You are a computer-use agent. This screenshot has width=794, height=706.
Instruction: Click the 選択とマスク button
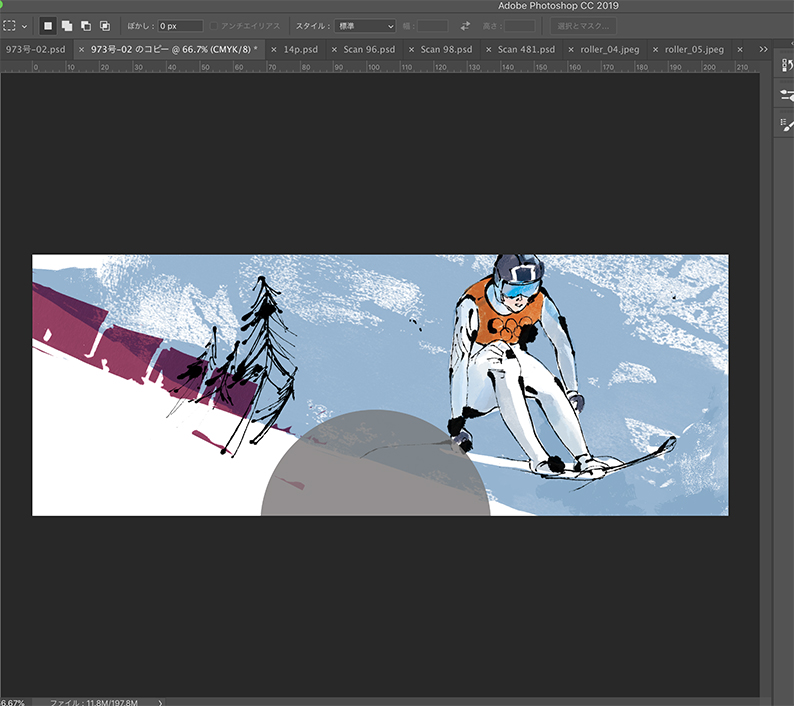[583, 25]
